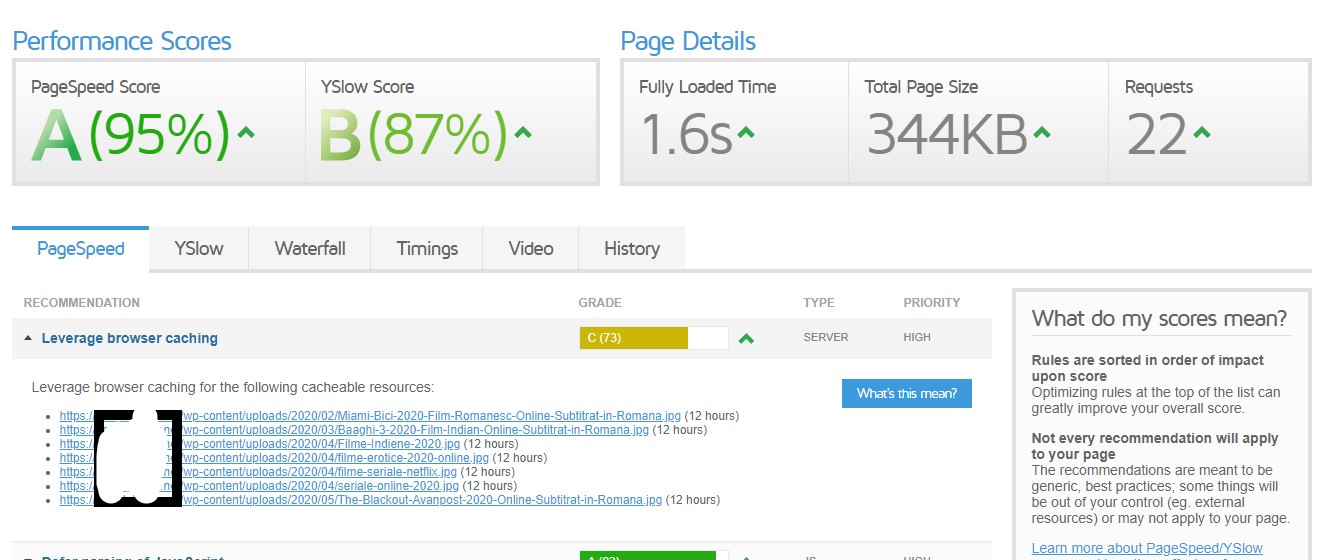Click the What's this mean? button

coord(907,393)
